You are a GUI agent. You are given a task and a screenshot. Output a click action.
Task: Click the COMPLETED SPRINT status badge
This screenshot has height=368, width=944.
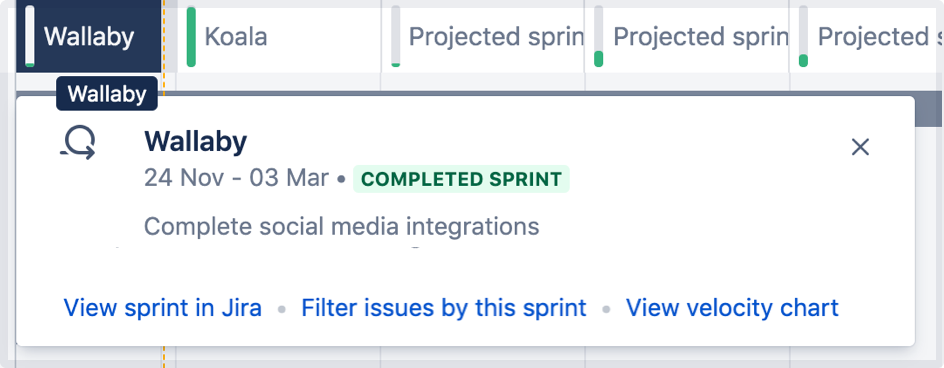coord(461,179)
